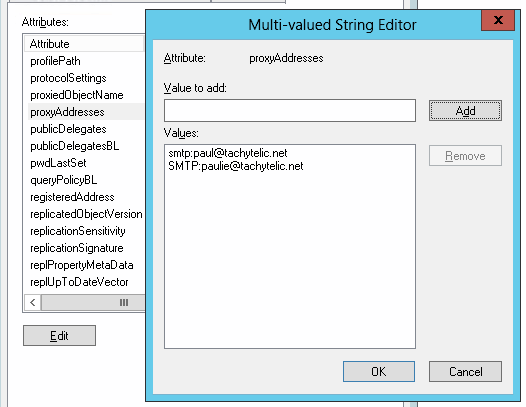Select replicatedObjectVersion attribute row
This screenshot has height=407, width=526.
(x=85, y=214)
